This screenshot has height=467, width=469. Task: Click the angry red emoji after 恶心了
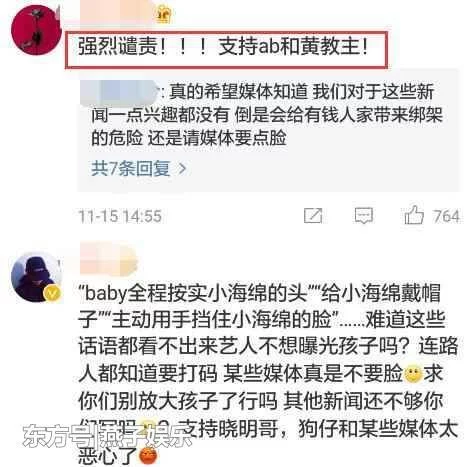coord(148,456)
